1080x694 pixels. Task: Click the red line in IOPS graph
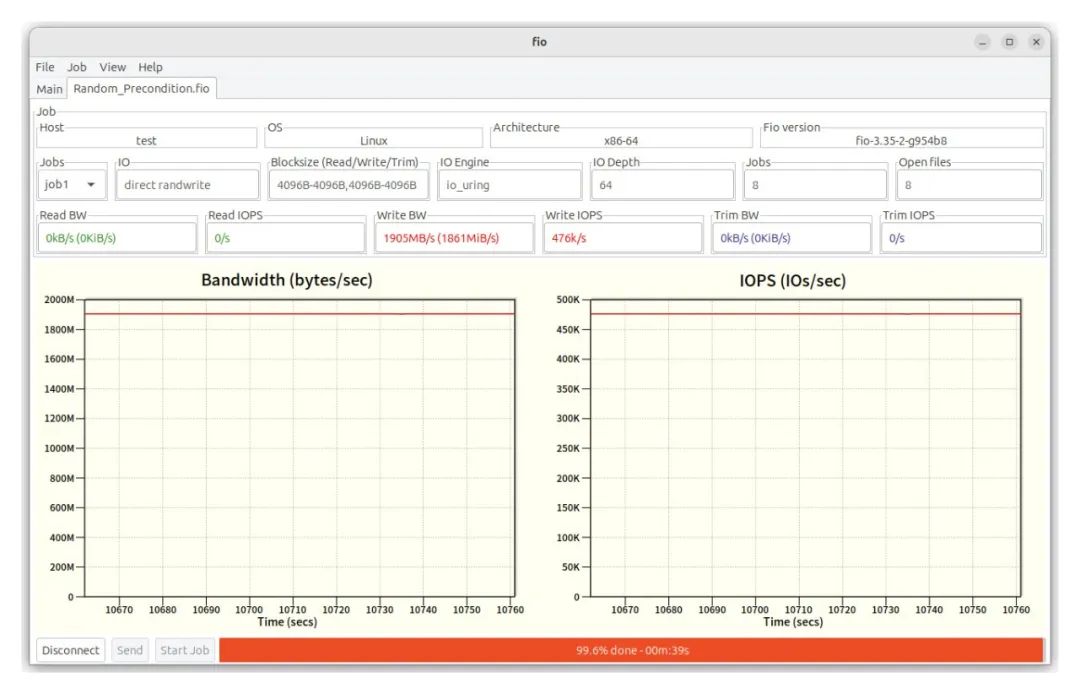click(x=805, y=314)
